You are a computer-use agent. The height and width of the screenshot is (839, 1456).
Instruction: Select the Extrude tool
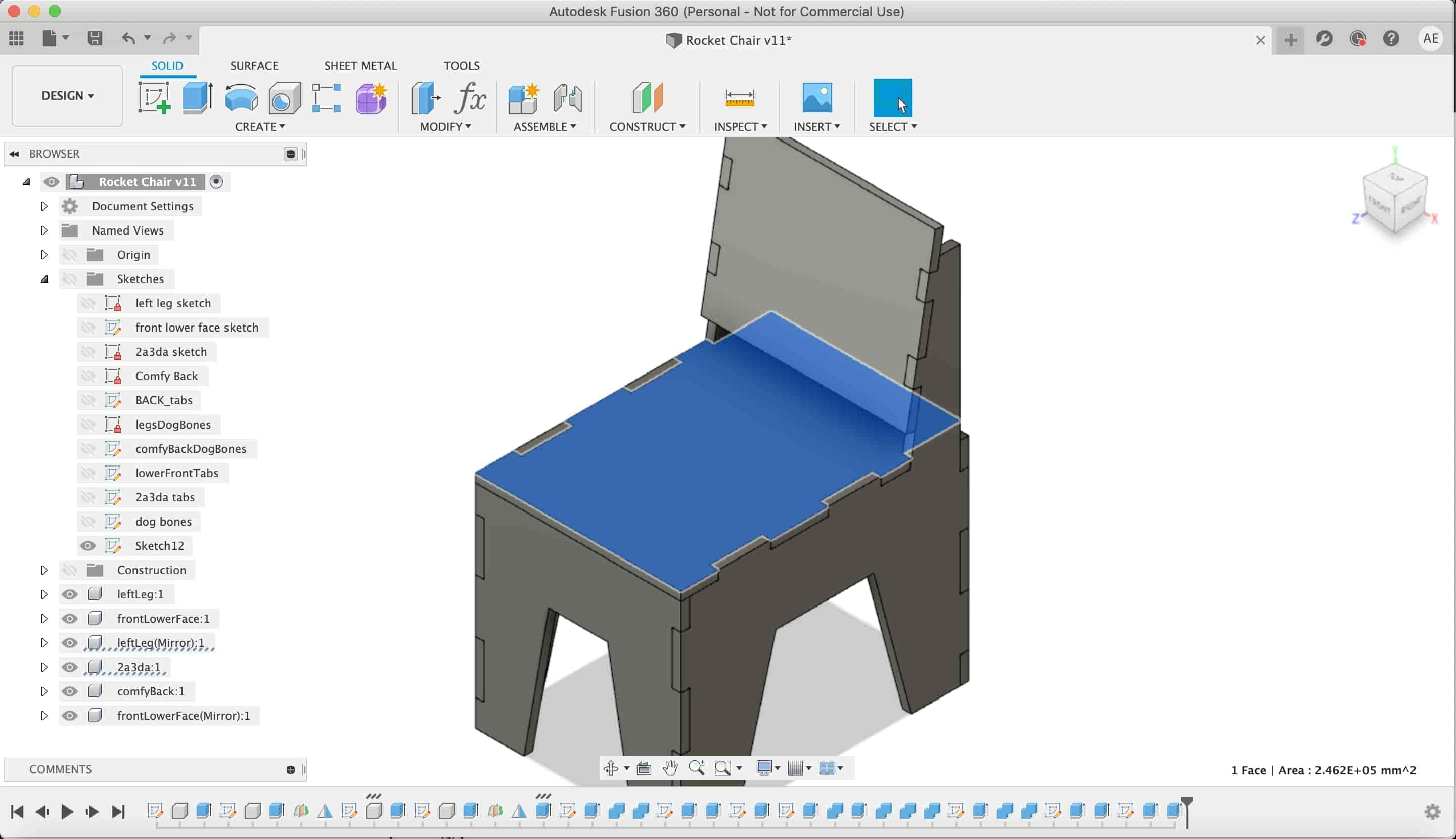[198, 98]
